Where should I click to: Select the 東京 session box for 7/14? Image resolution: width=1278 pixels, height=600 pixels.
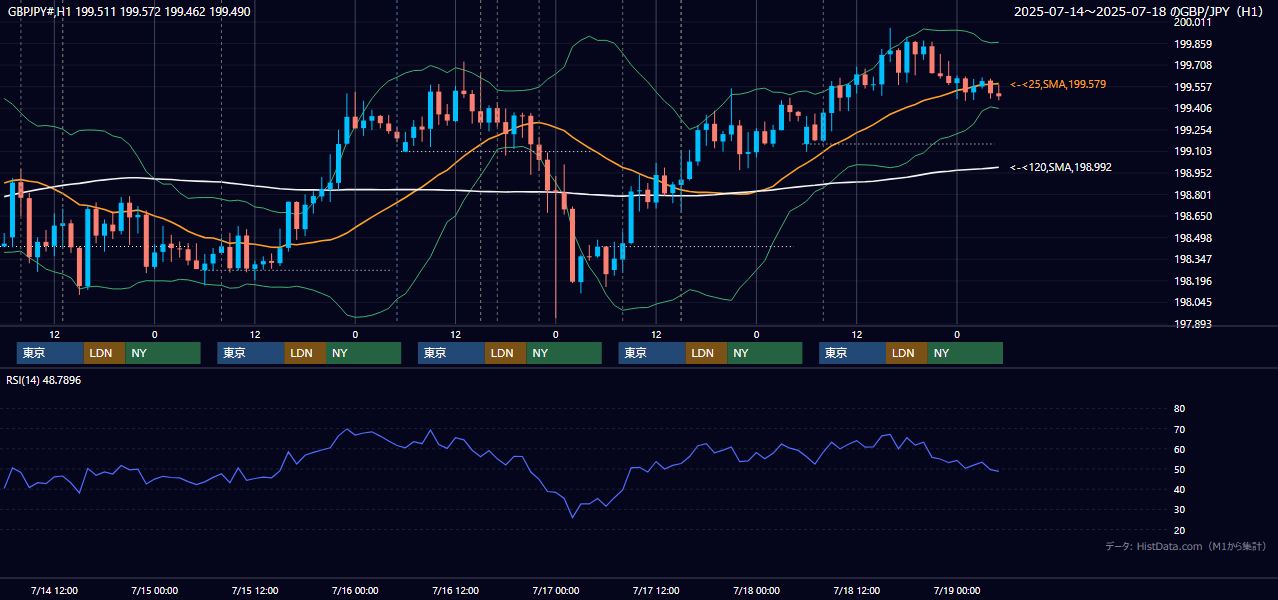(x=50, y=353)
